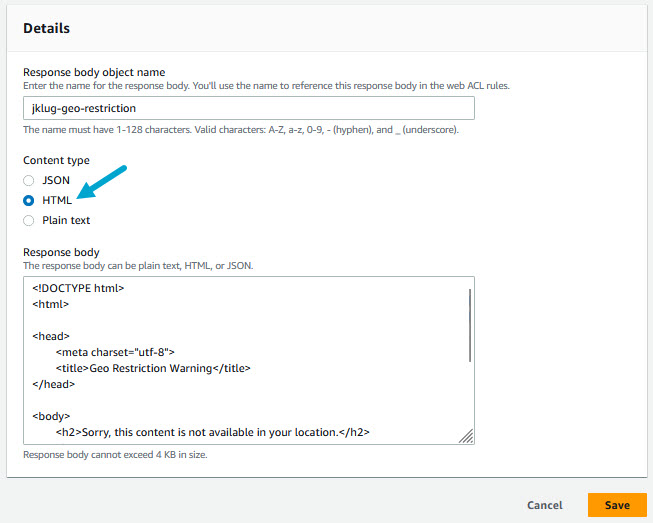Select the JSON content type radio button

point(29,180)
